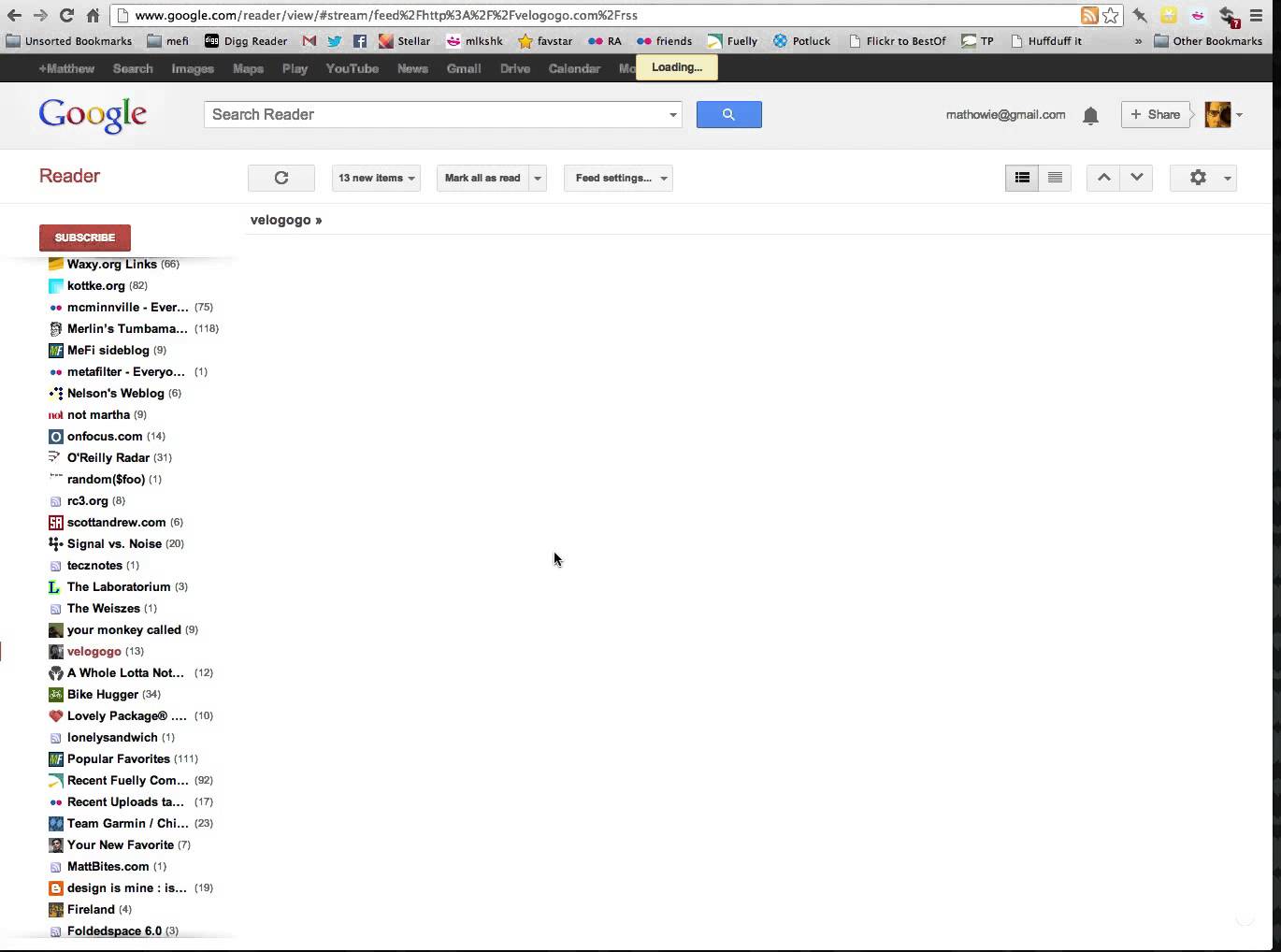Open +Matthew in Google bar
Viewport: 1281px width, 952px height.
click(x=66, y=68)
